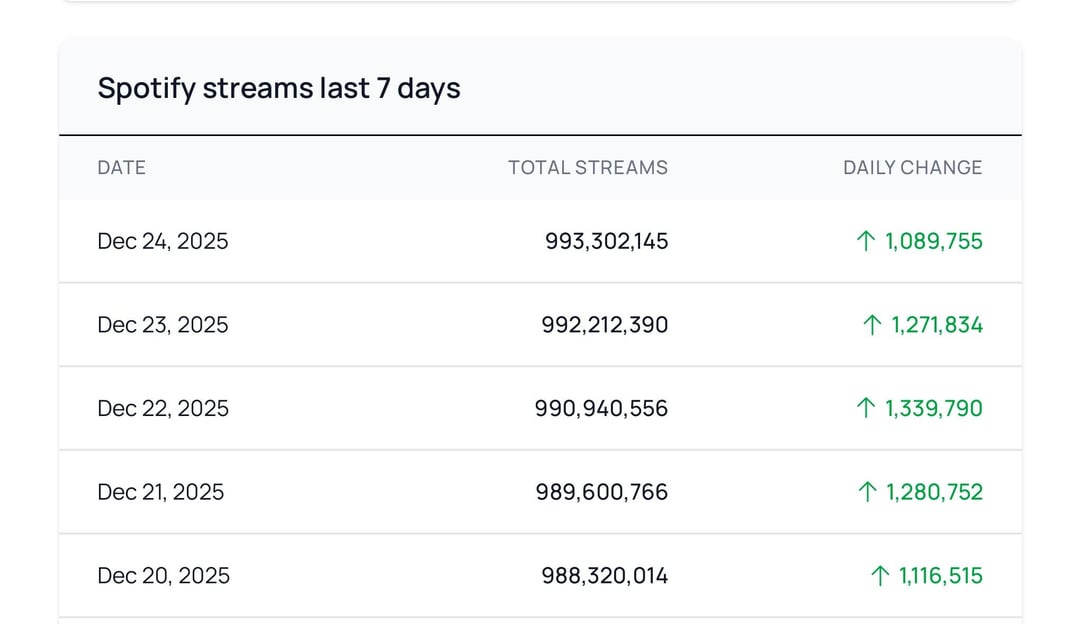
Task: Click the green up arrow beside 1,280,752
Action: (866, 492)
